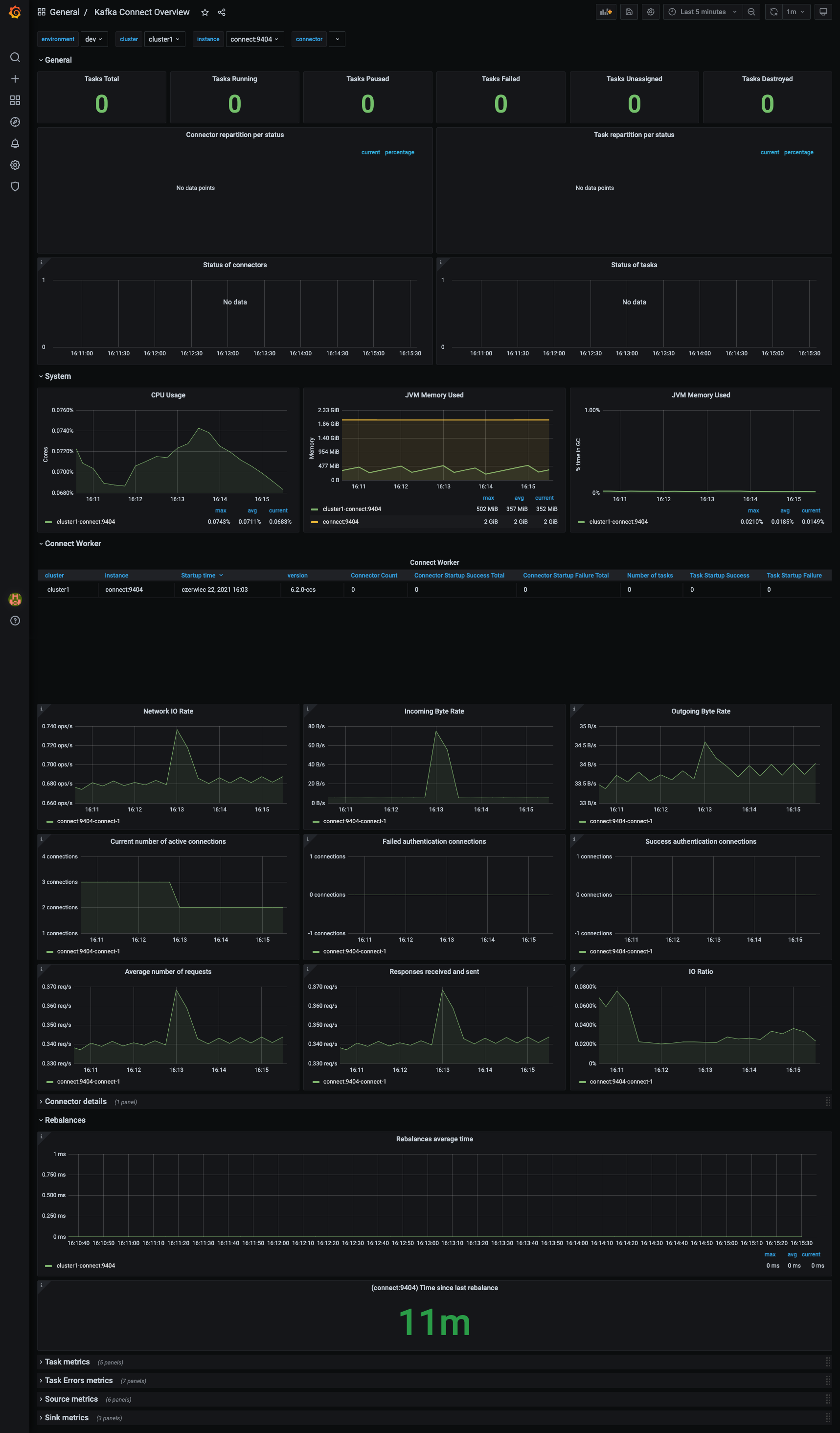Refresh dashboard with circular arrows icon
840x1433 pixels.
(773, 12)
